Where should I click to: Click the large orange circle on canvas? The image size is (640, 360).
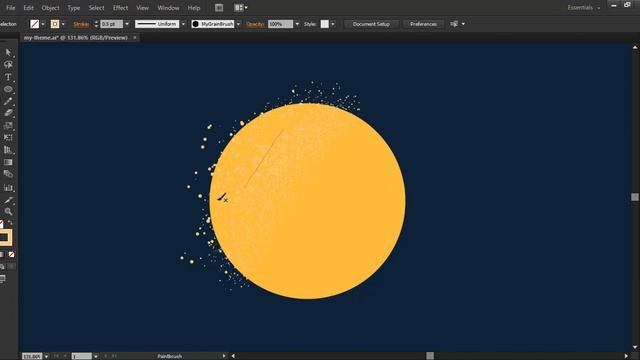(307, 201)
